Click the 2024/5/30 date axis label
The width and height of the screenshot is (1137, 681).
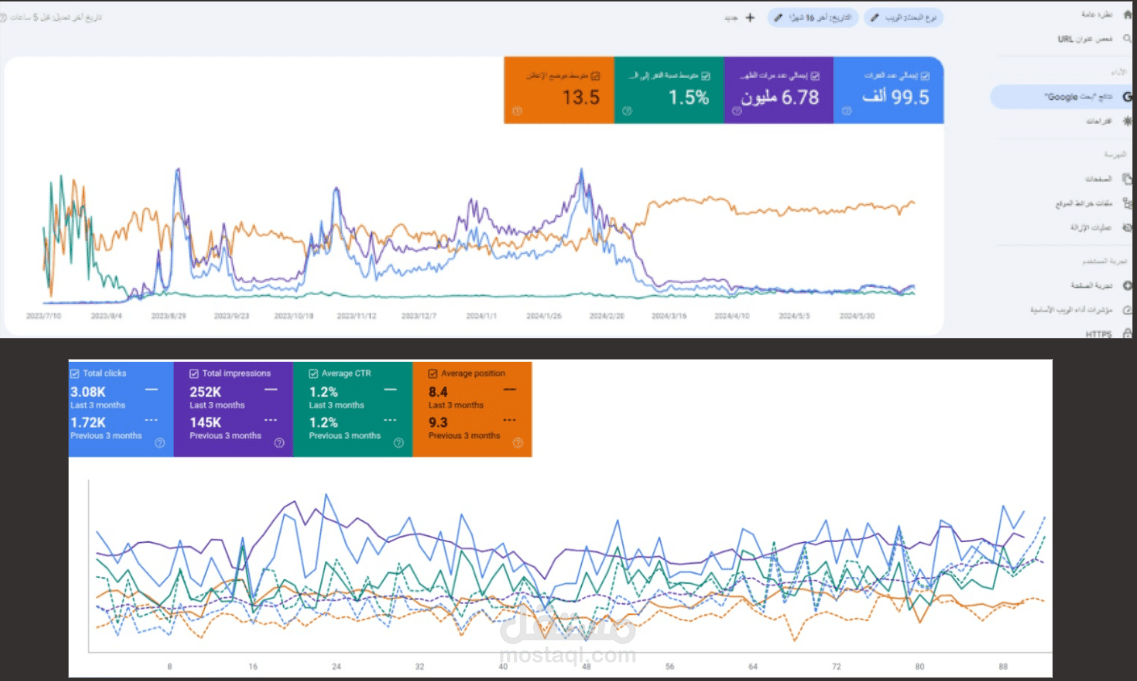click(x=857, y=316)
